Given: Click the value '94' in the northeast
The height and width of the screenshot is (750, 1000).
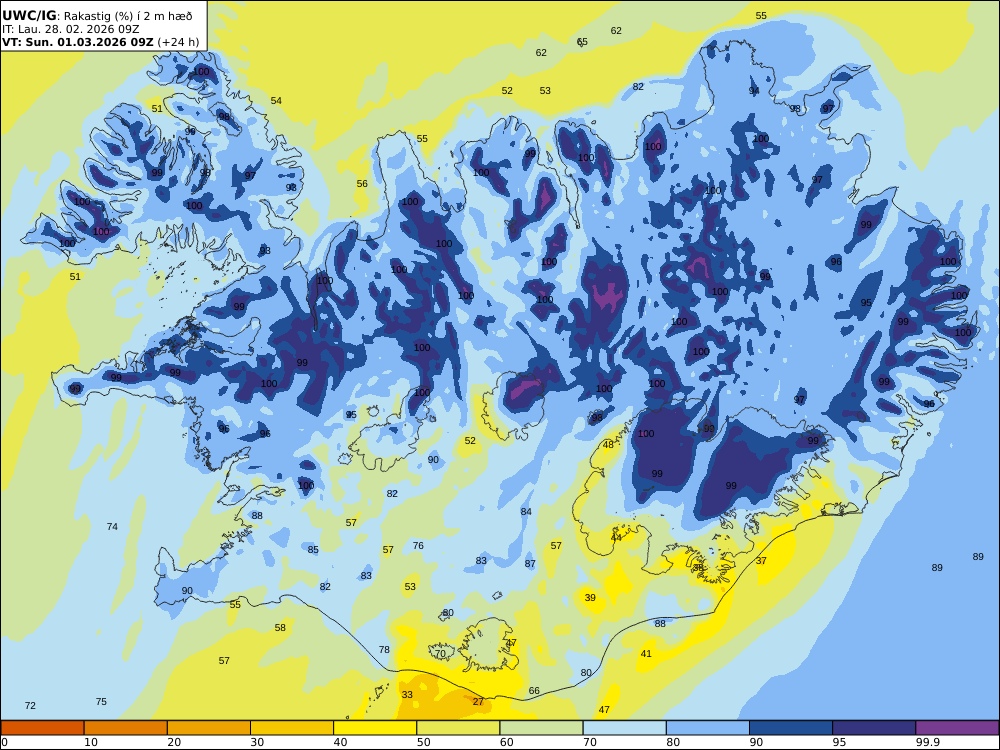Looking at the screenshot, I should coord(754,91).
